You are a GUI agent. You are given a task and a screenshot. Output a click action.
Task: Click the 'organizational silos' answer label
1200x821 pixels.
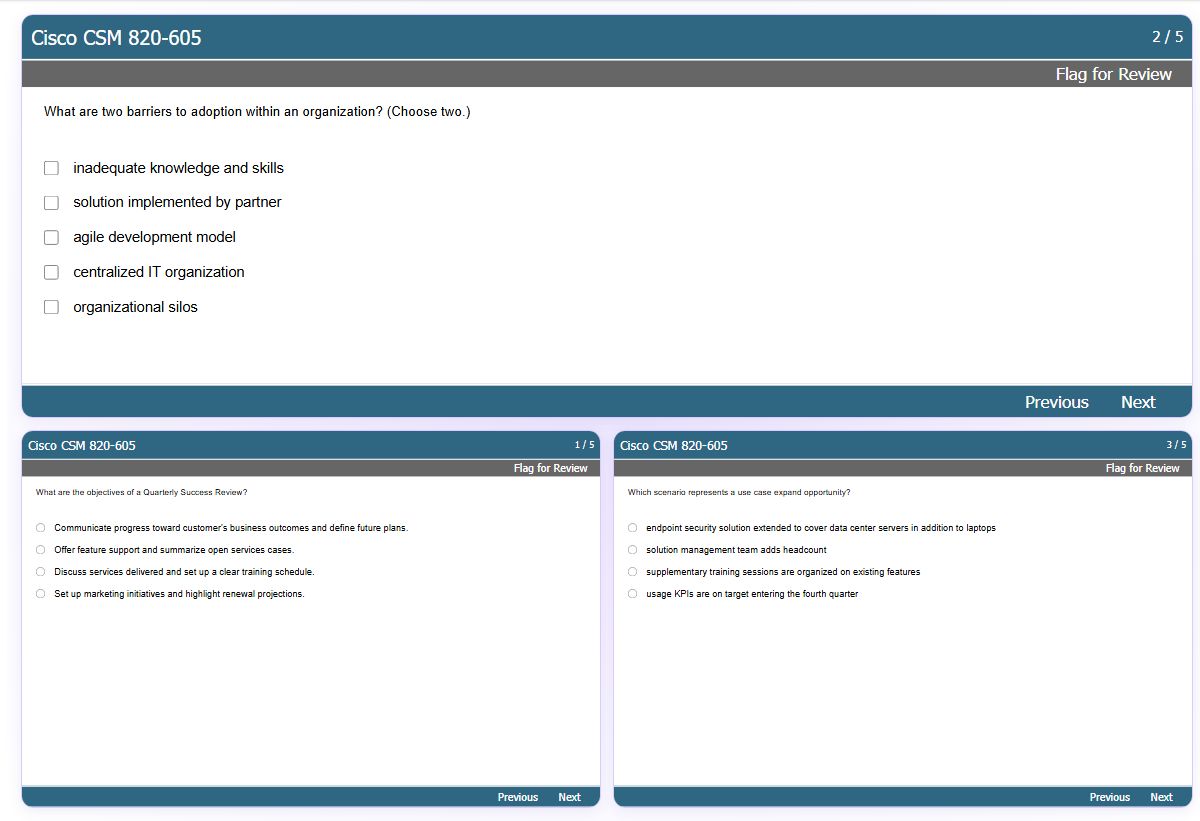coord(135,307)
